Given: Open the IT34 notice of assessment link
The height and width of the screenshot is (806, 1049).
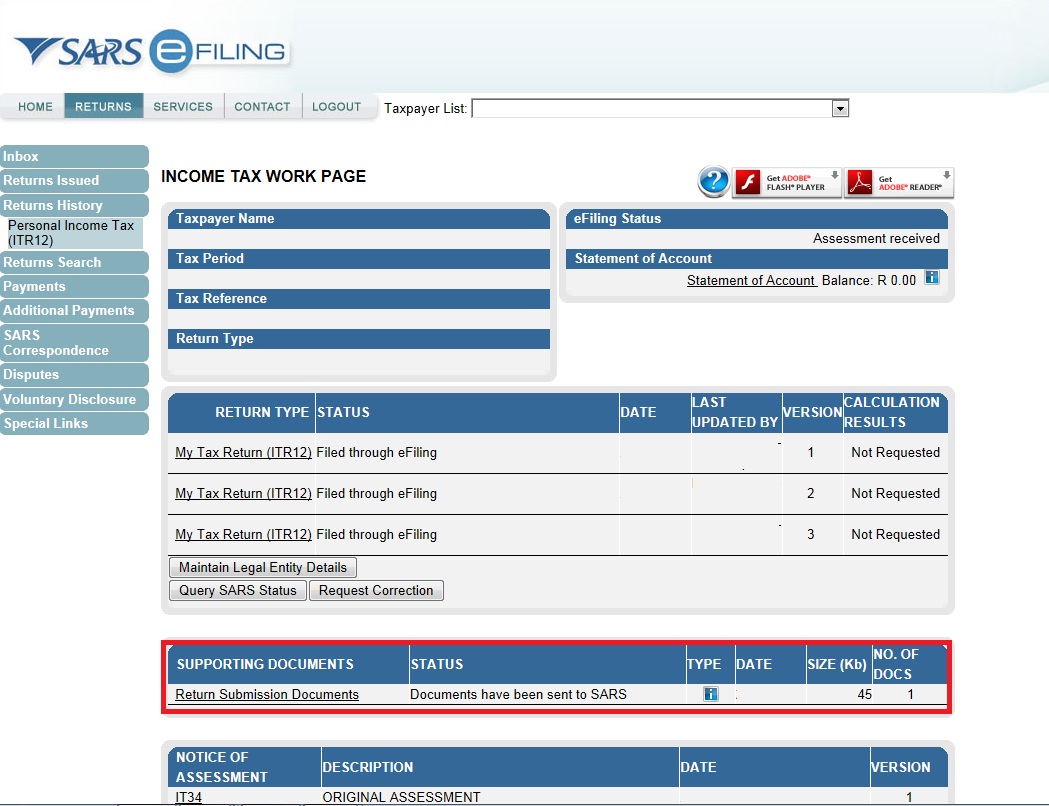Looking at the screenshot, I should 188,797.
